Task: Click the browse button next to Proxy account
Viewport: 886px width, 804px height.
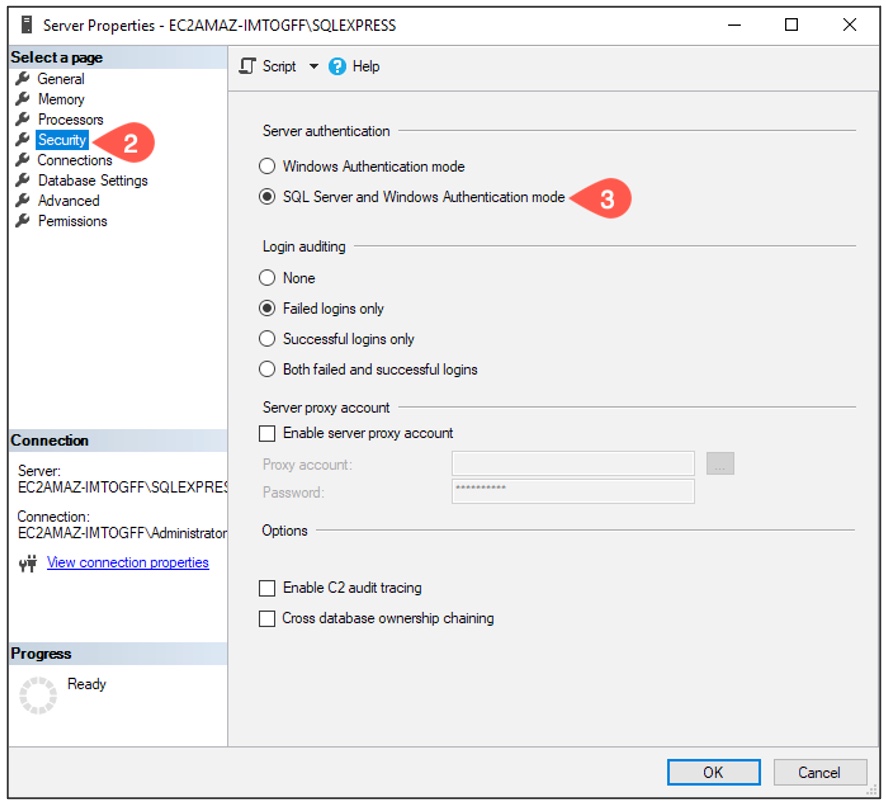Action: [x=720, y=463]
